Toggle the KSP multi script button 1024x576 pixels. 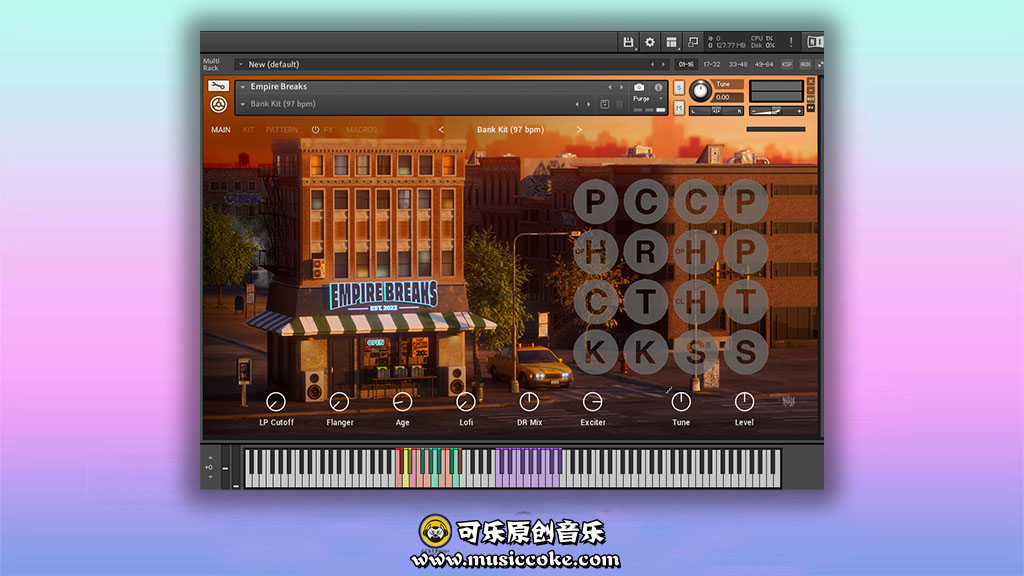[x=787, y=65]
